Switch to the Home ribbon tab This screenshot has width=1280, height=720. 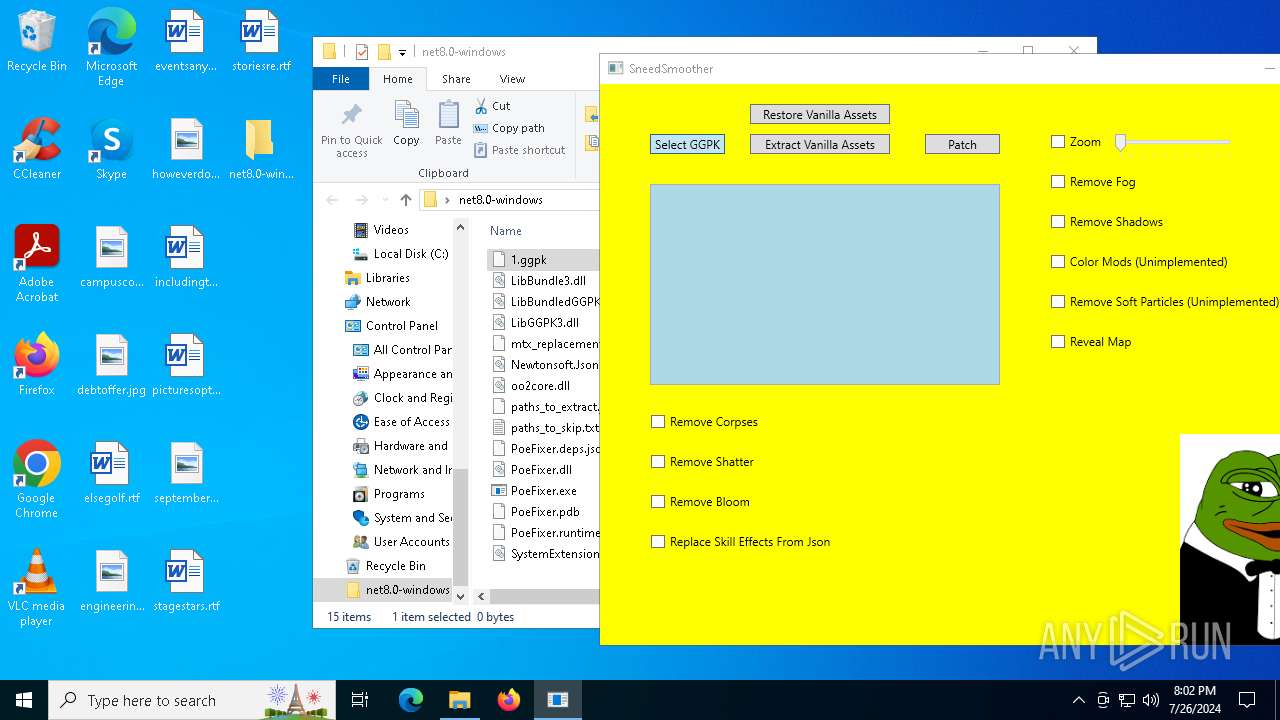pos(397,79)
